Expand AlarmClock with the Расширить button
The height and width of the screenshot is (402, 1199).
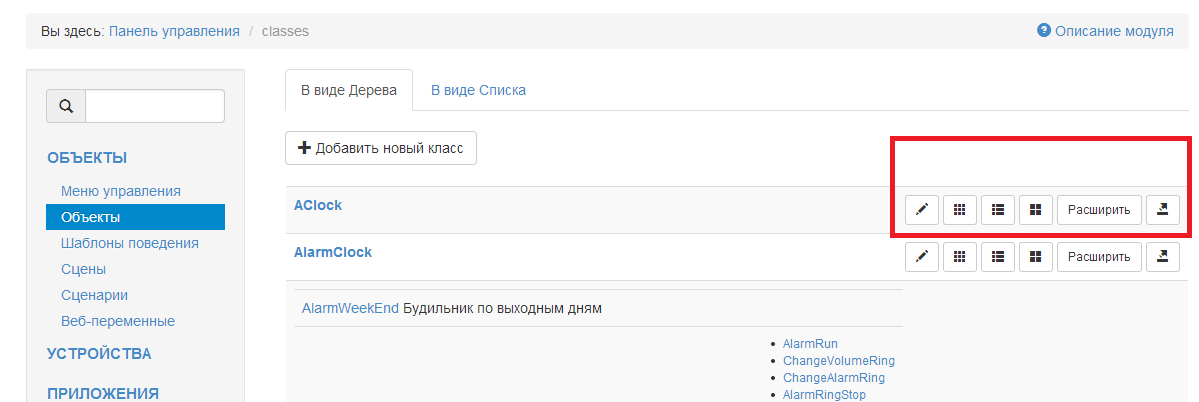[x=1099, y=257]
